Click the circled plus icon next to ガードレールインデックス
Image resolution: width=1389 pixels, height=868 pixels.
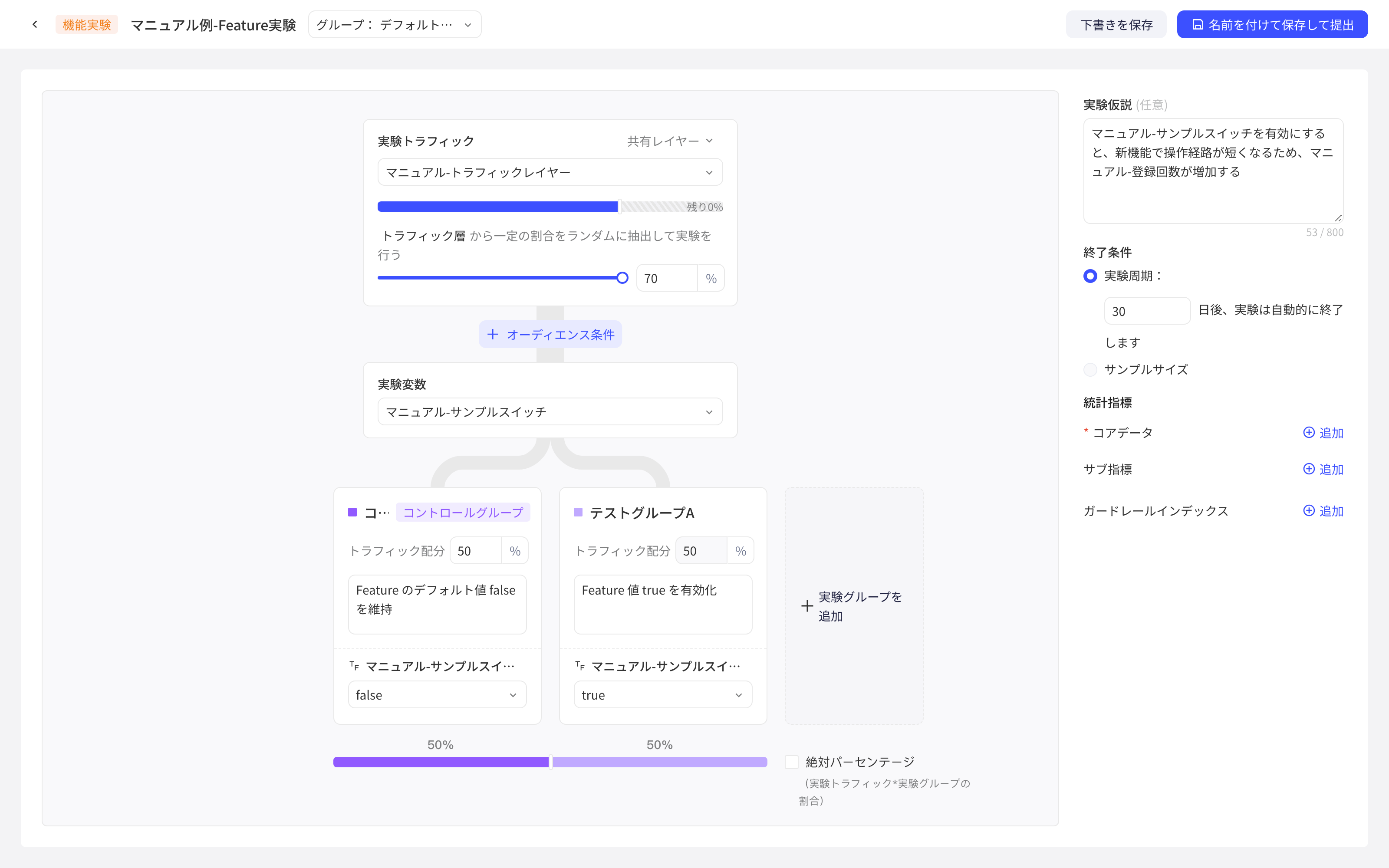click(x=1309, y=510)
